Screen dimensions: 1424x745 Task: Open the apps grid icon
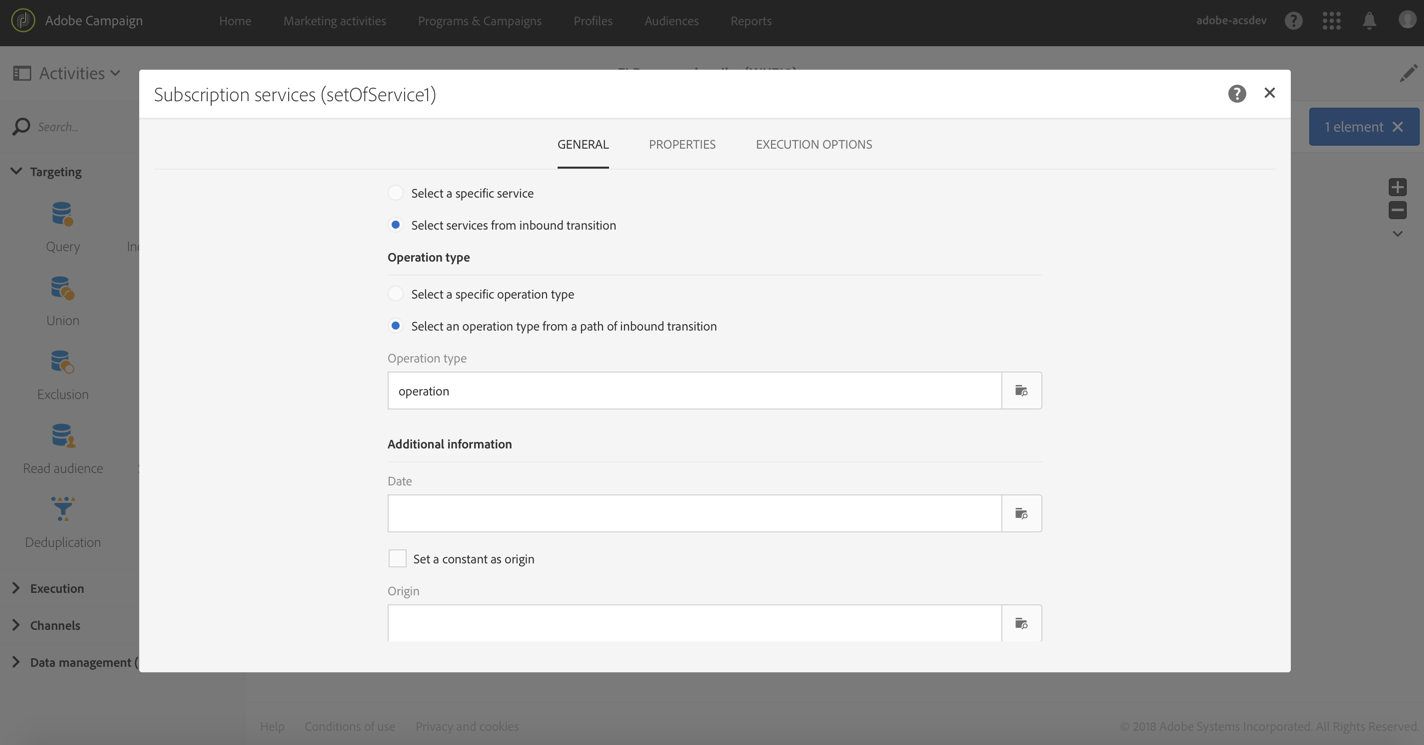1331,21
